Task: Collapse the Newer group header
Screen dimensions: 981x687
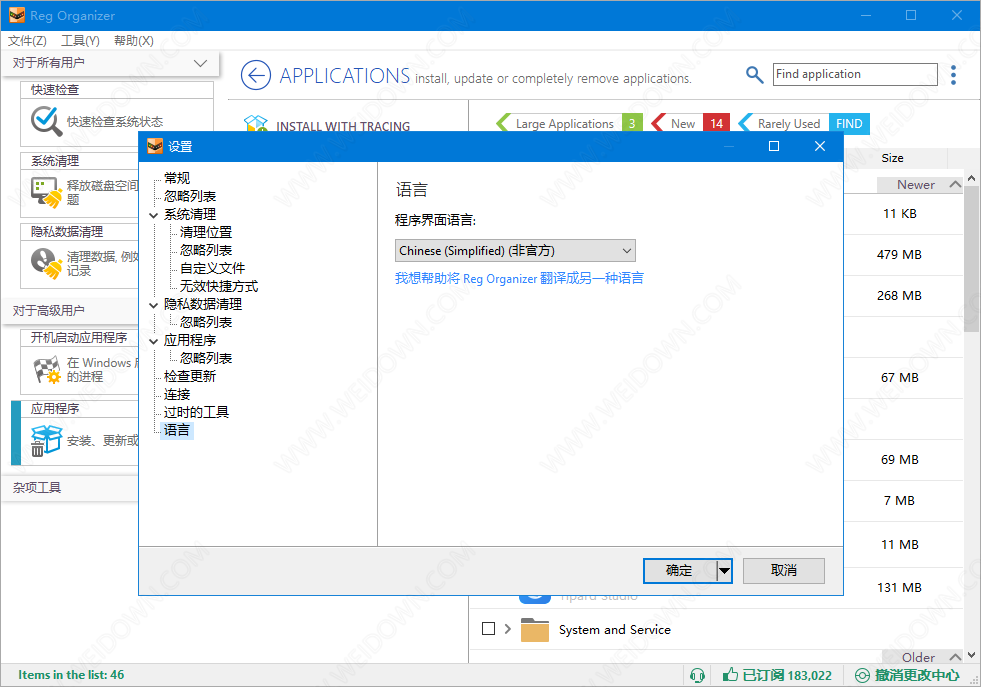Action: pyautogui.click(x=955, y=184)
